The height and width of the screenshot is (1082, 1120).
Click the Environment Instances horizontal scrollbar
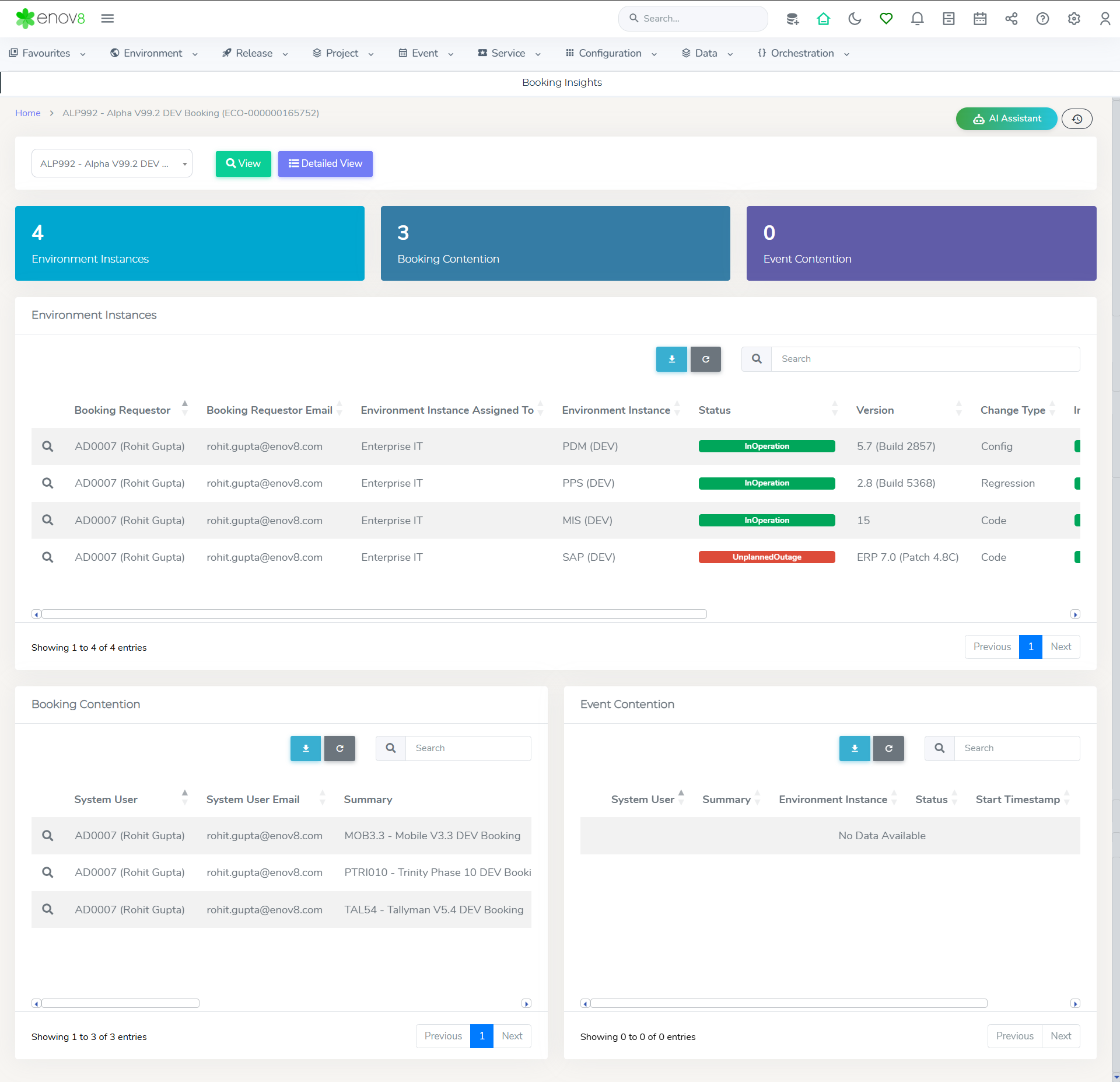point(374,614)
